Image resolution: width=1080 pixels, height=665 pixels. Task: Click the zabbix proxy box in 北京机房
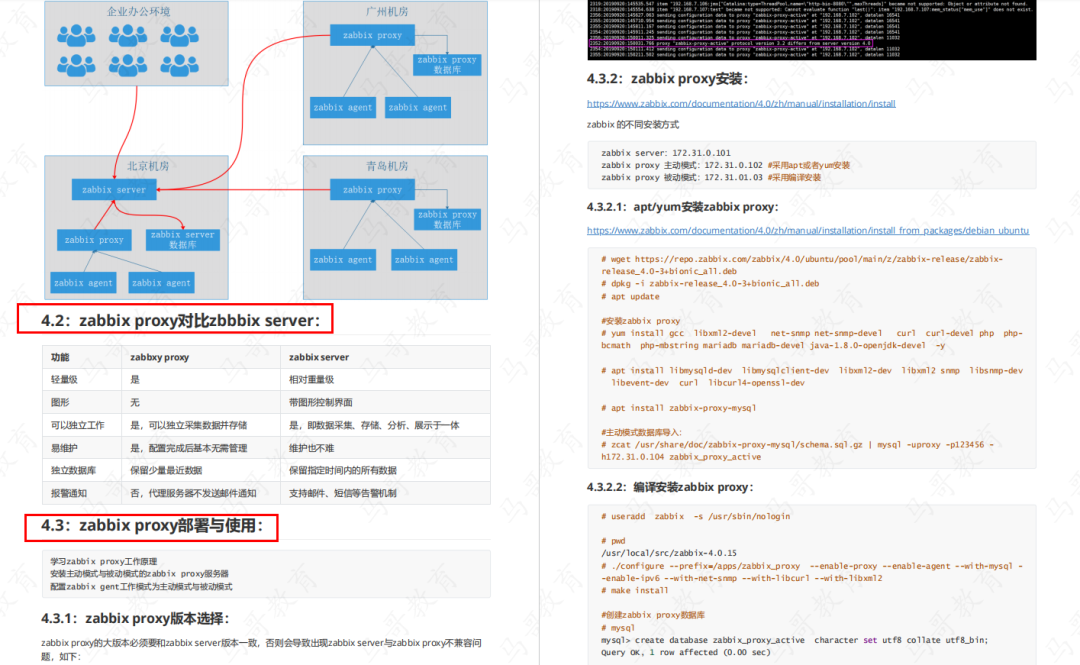94,240
